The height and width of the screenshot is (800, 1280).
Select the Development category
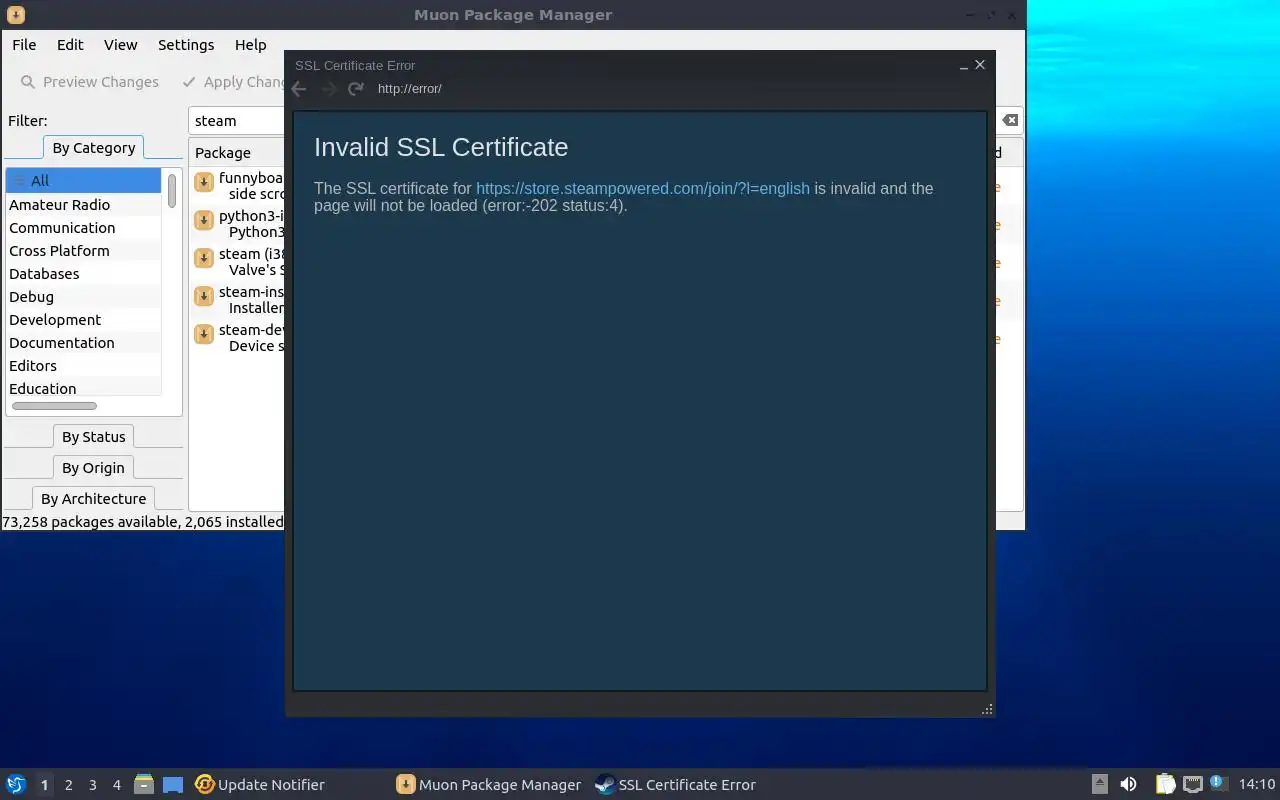(83, 320)
